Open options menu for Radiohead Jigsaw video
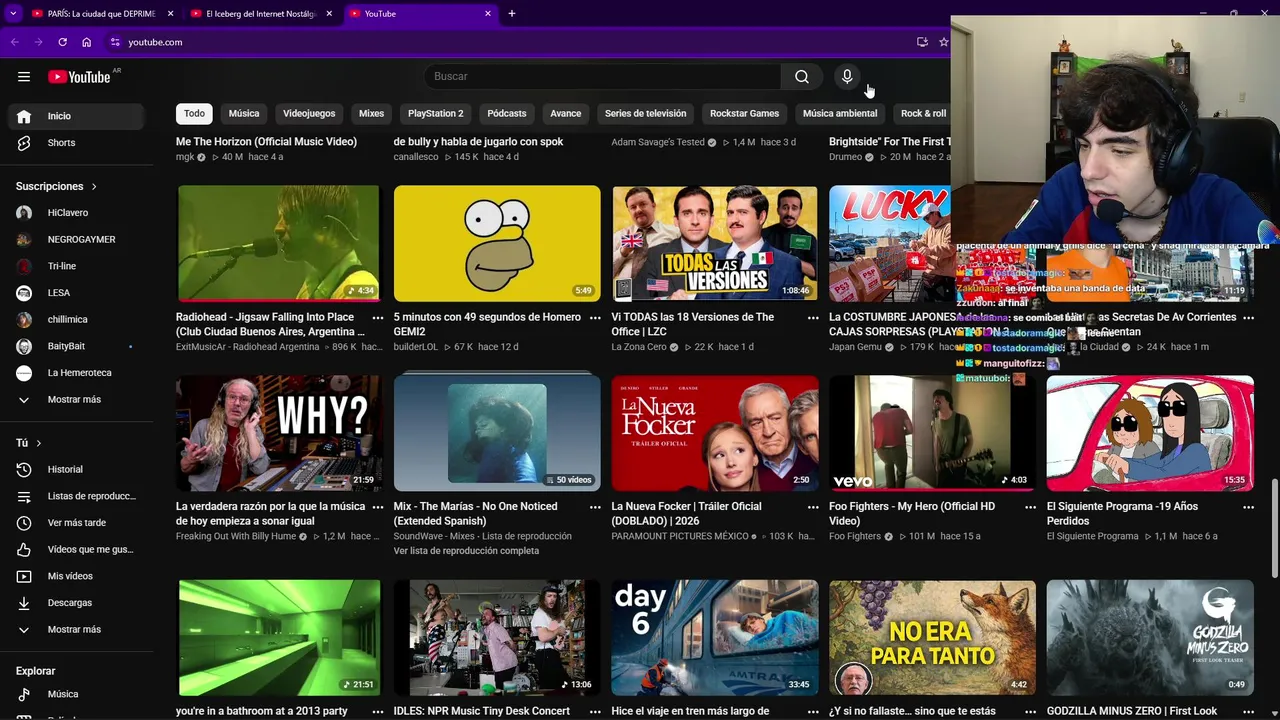 pos(378,317)
